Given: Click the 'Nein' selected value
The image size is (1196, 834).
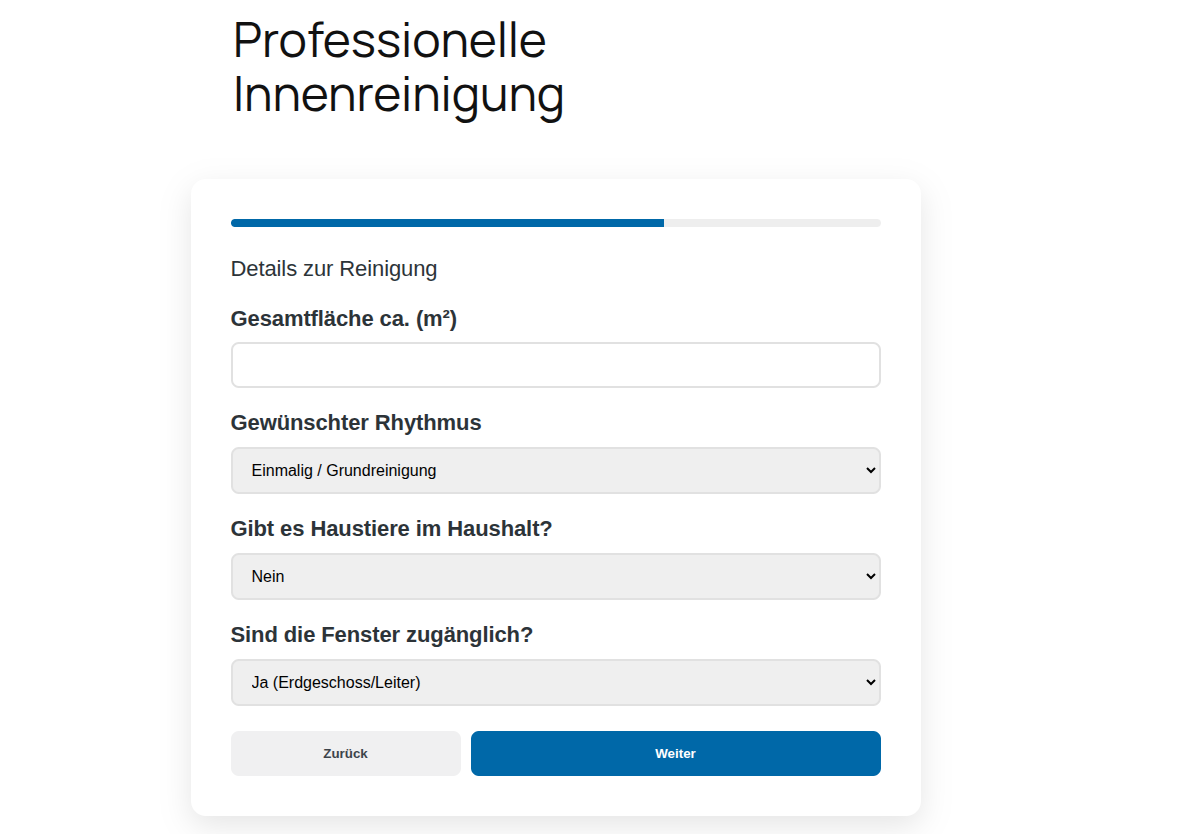Looking at the screenshot, I should (268, 576).
